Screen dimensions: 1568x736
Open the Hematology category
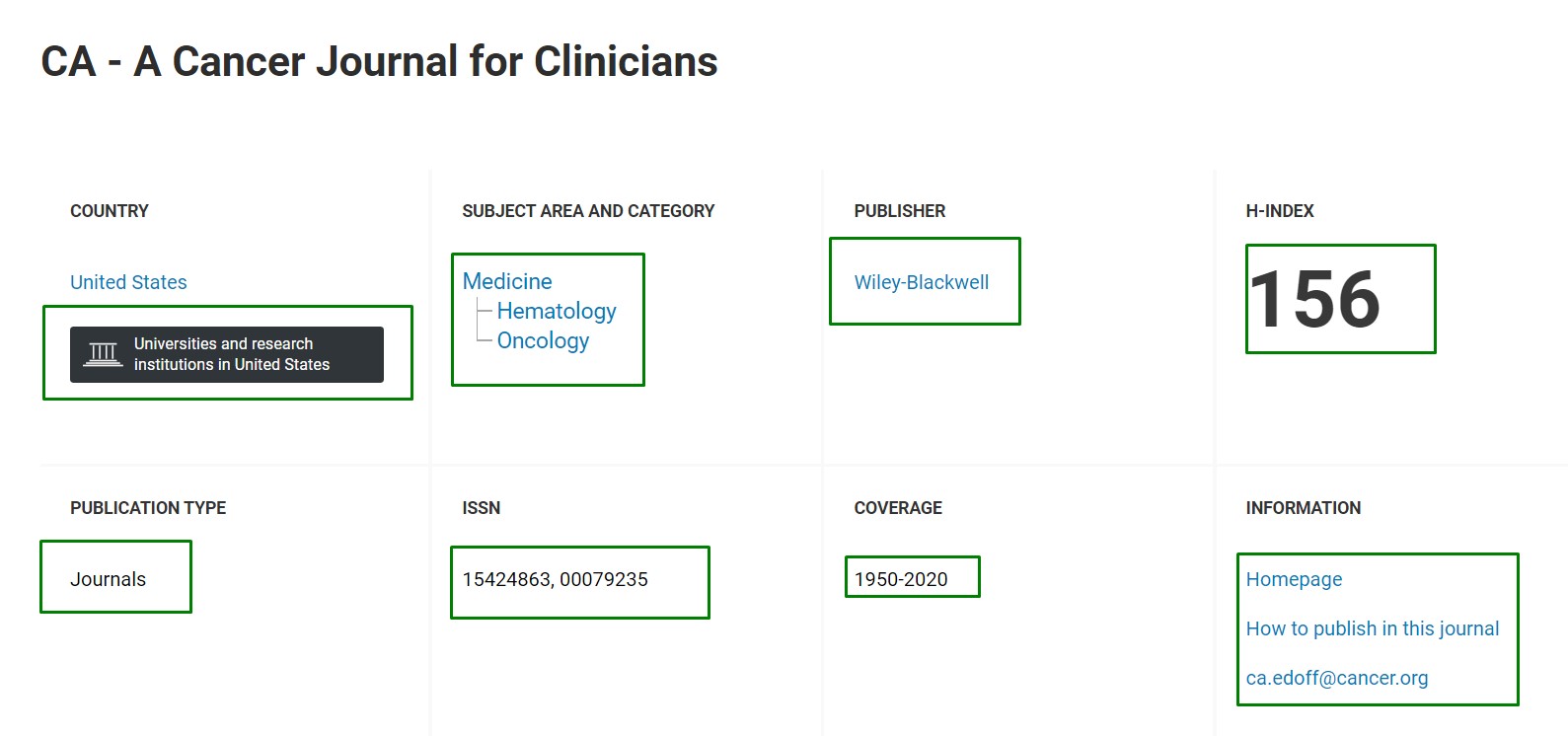click(557, 311)
